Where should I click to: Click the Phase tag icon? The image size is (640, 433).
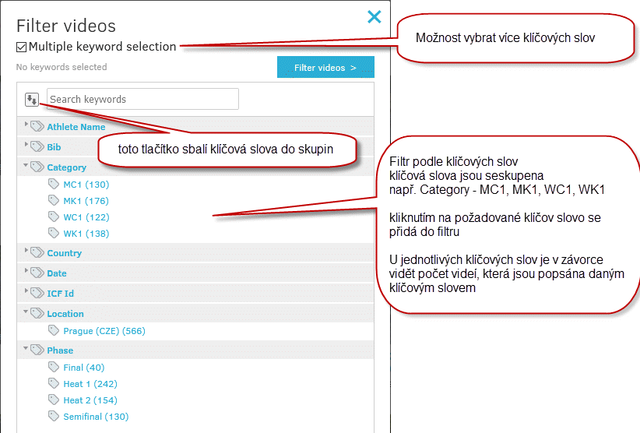point(37,350)
